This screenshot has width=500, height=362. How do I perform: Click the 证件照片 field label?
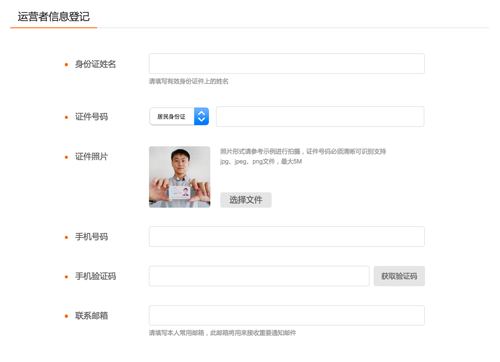(x=91, y=157)
